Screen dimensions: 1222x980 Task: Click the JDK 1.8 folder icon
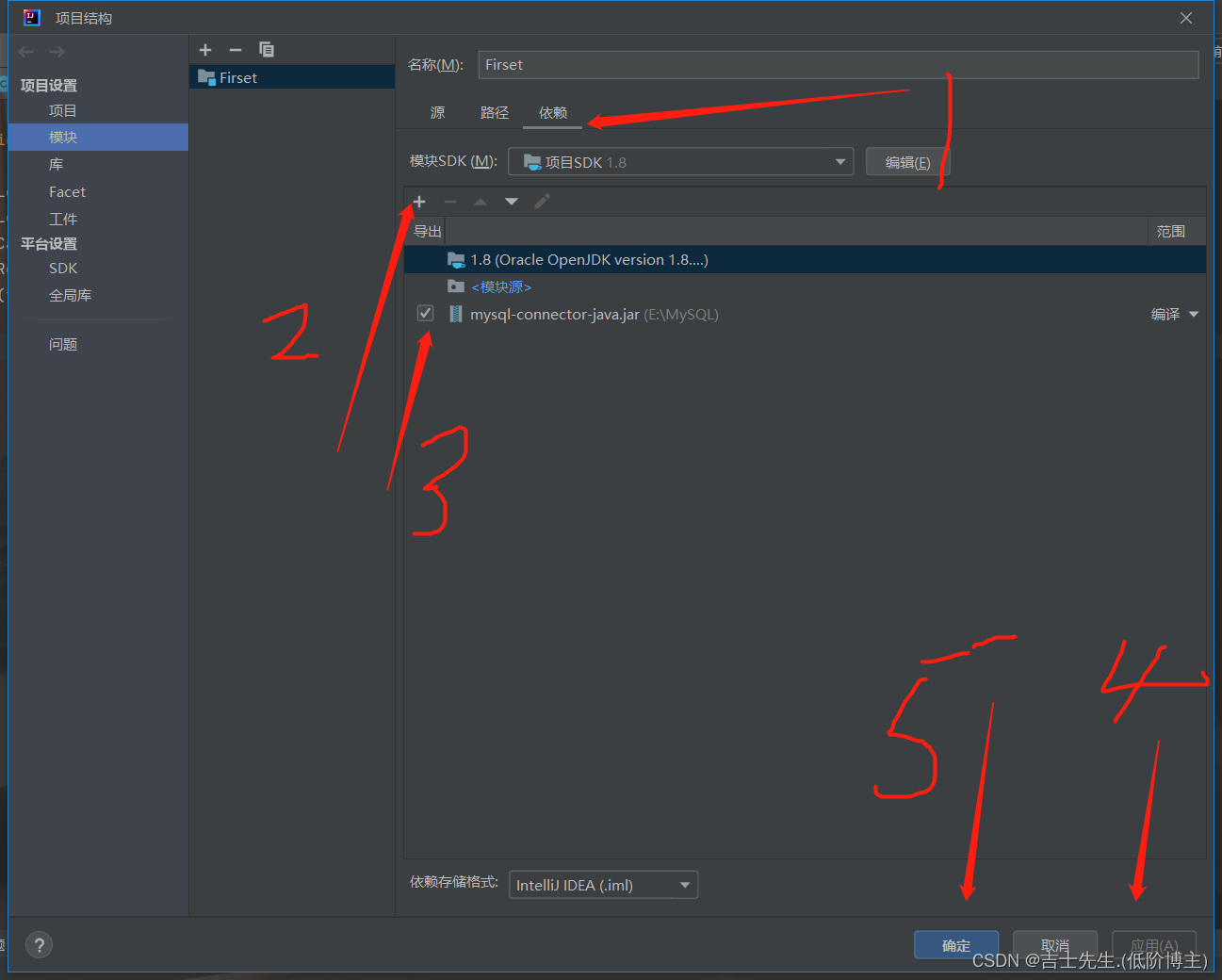point(456,259)
